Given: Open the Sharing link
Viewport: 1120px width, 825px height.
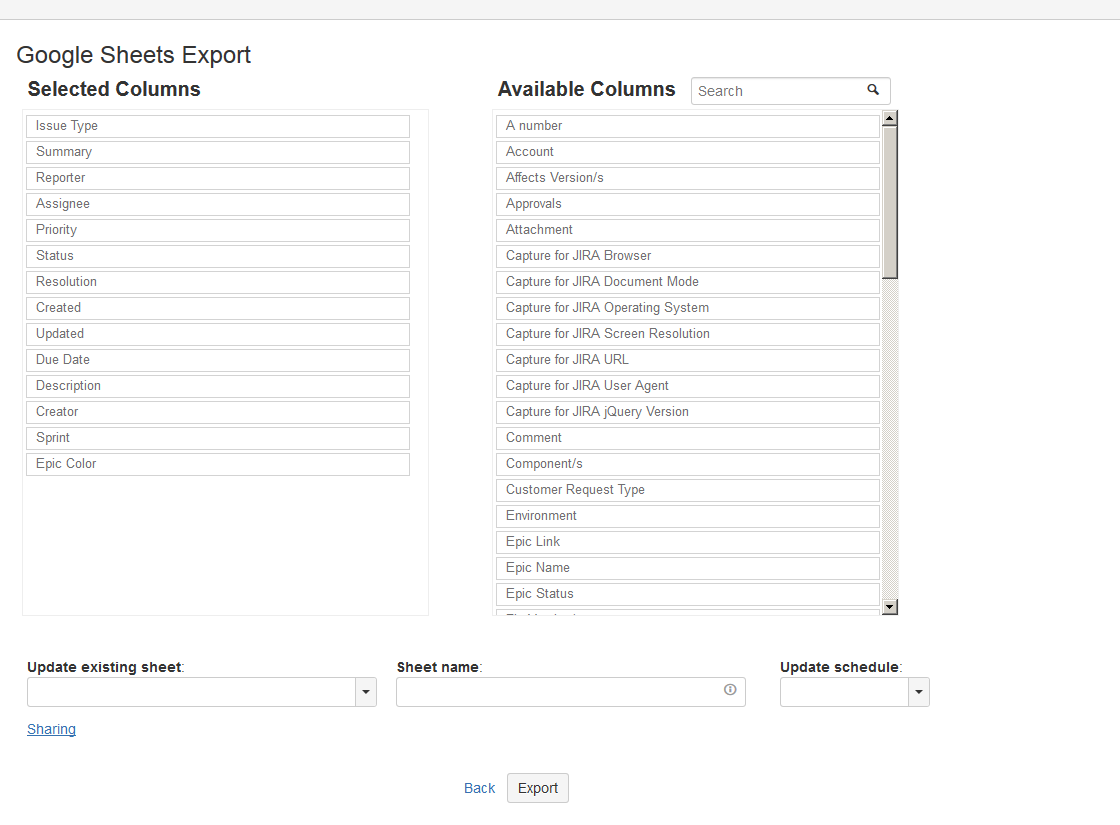Looking at the screenshot, I should 51,729.
